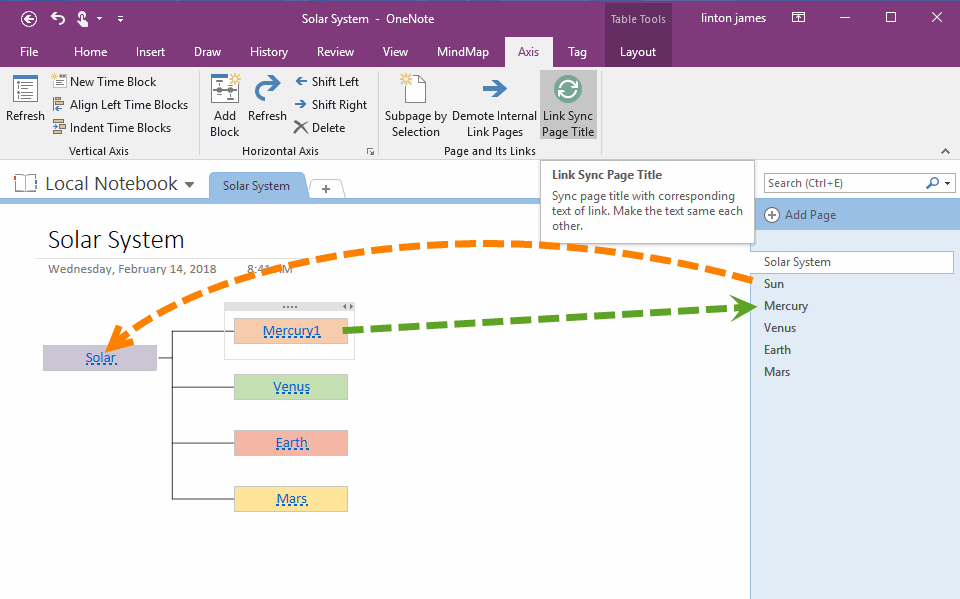Click the container width arrows
This screenshot has width=960, height=599.
coord(347,306)
